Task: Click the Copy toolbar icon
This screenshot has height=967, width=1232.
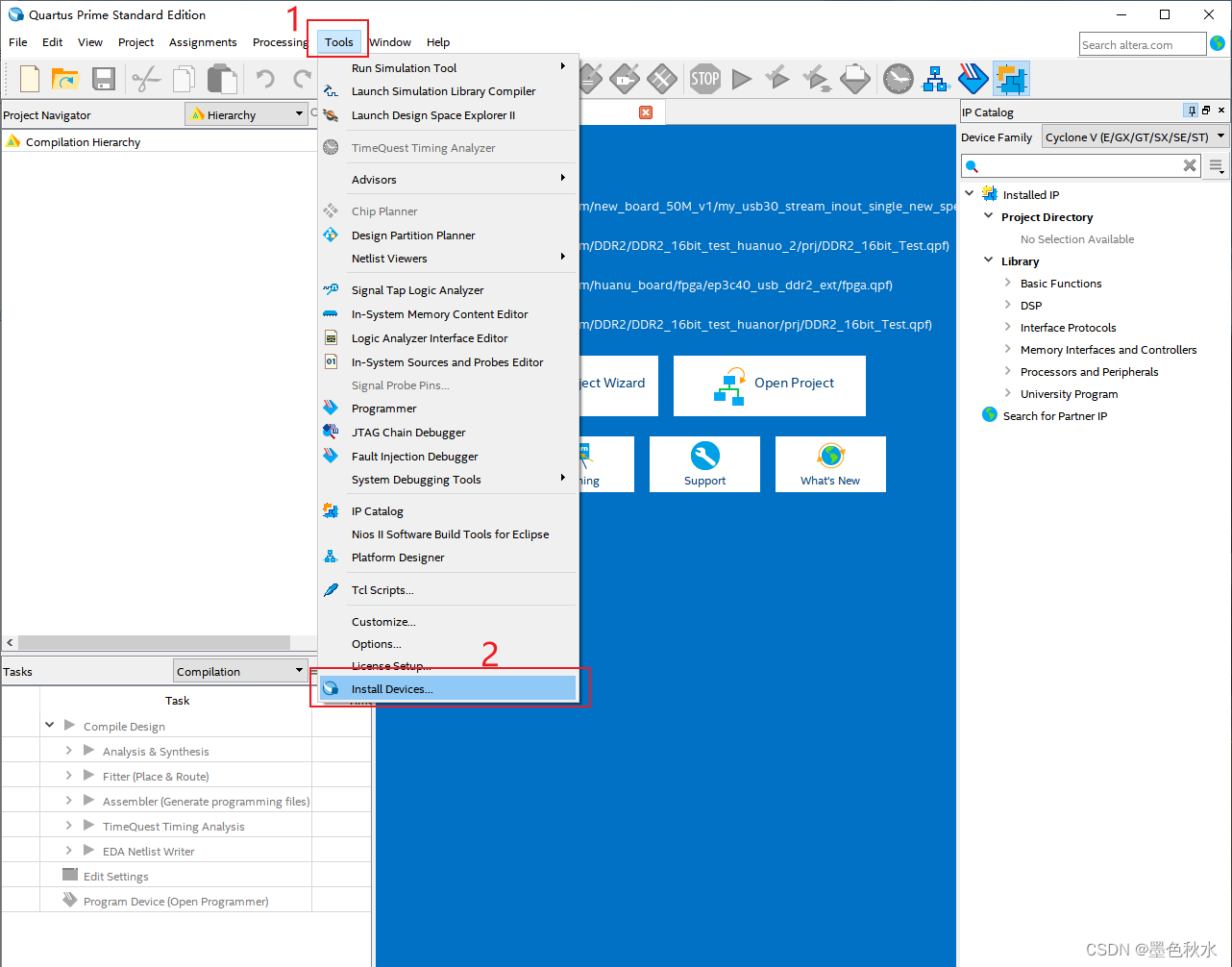Action: (x=185, y=79)
